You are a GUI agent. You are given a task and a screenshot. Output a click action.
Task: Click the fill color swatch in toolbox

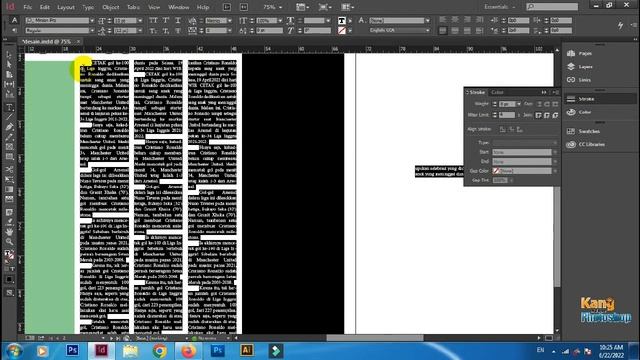pyautogui.click(x=7, y=253)
